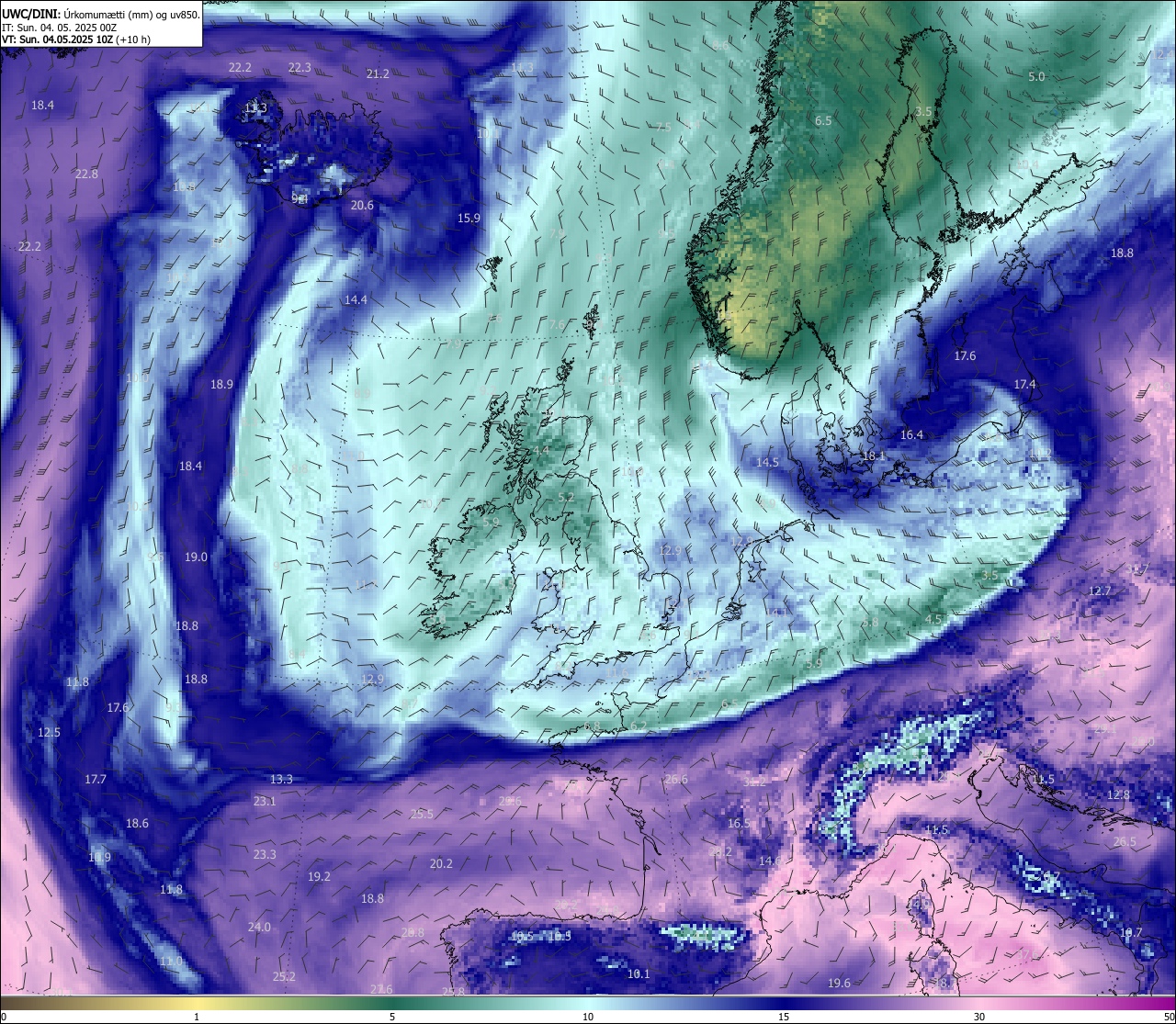Click the 20.6 value near Iceland
The width and height of the screenshot is (1176, 1024).
click(362, 205)
